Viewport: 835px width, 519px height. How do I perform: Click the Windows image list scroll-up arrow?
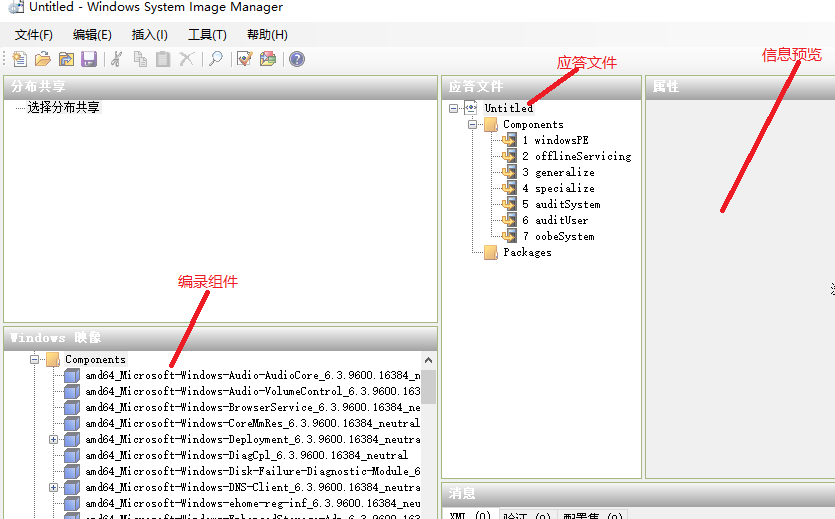coord(429,360)
